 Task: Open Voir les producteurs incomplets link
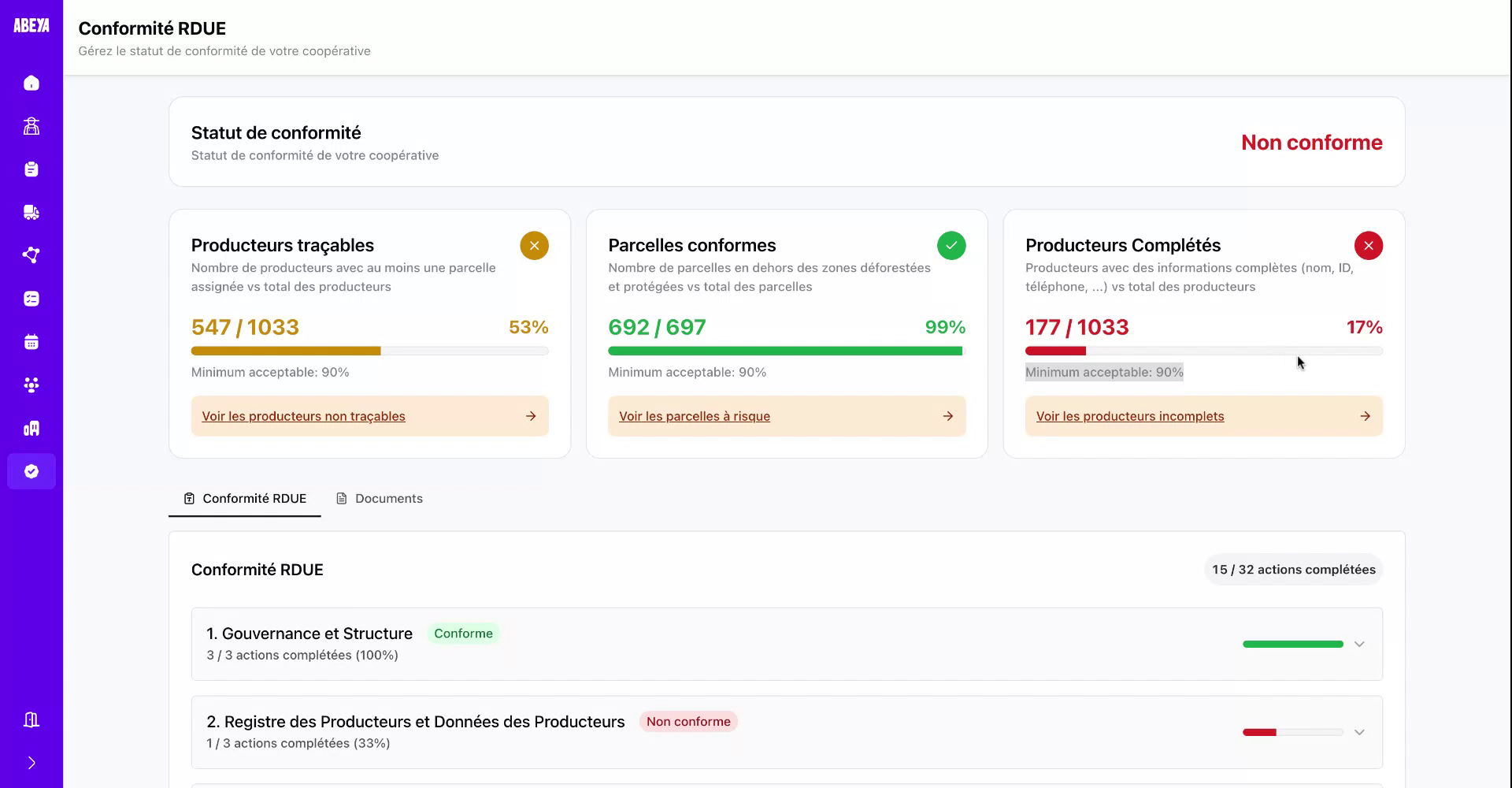[1129, 416]
